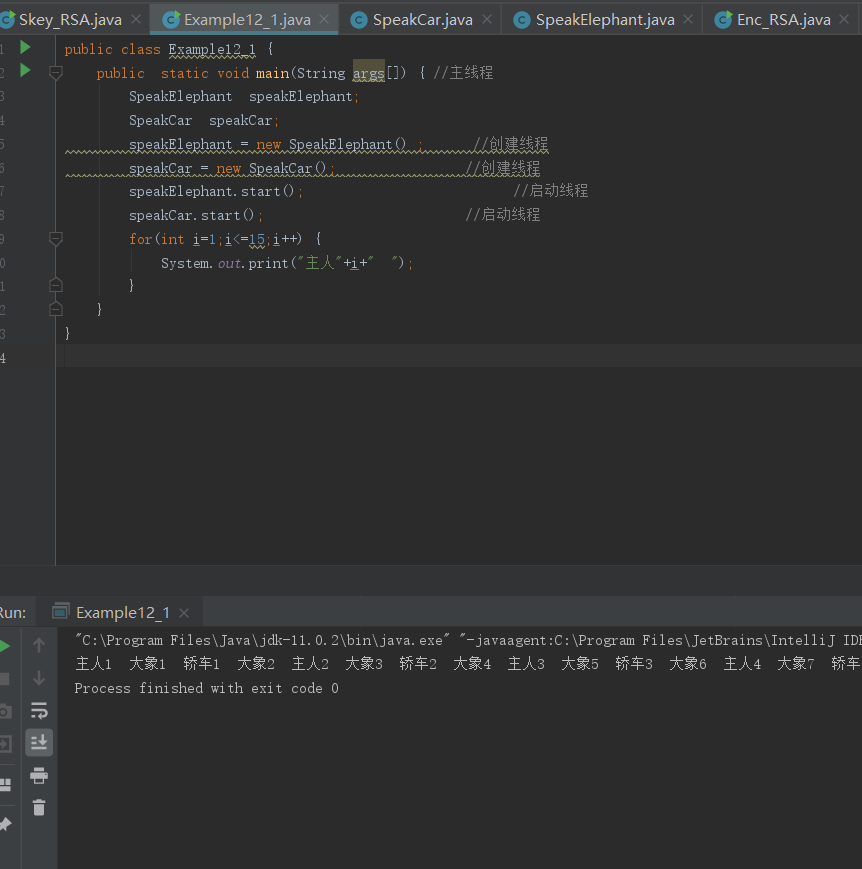The width and height of the screenshot is (862, 869).
Task: Click the Example12_1.java tab's class icon
Action: click(171, 20)
